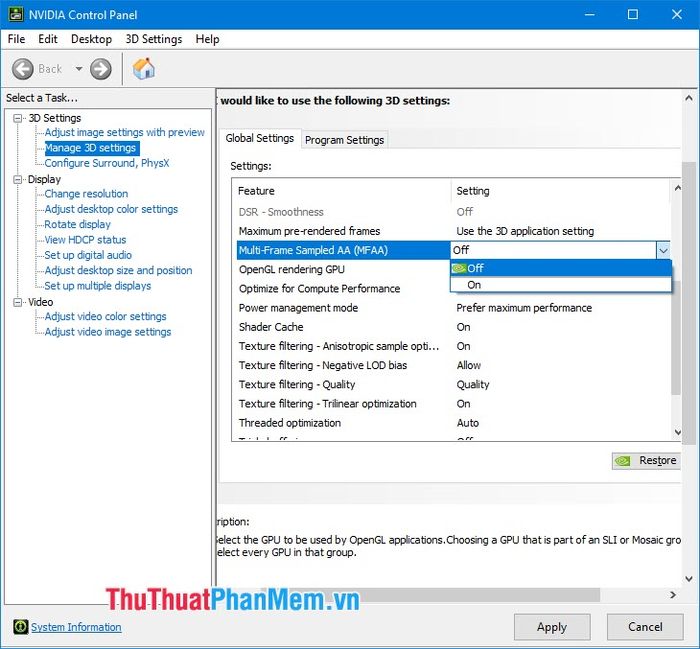
Task: Select Manage 3D settings
Action: tap(90, 148)
